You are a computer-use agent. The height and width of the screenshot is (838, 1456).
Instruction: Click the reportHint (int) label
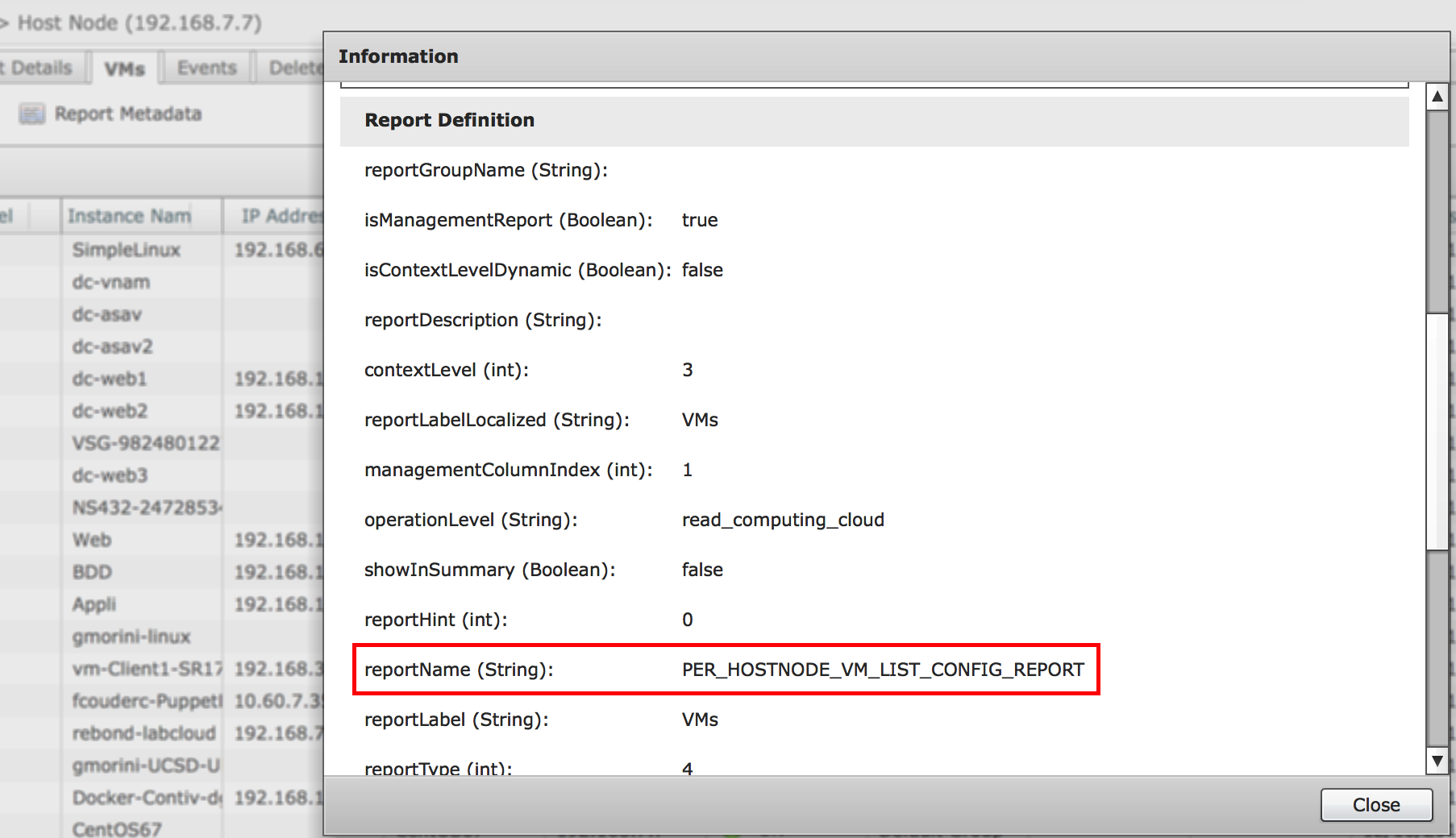click(435, 620)
